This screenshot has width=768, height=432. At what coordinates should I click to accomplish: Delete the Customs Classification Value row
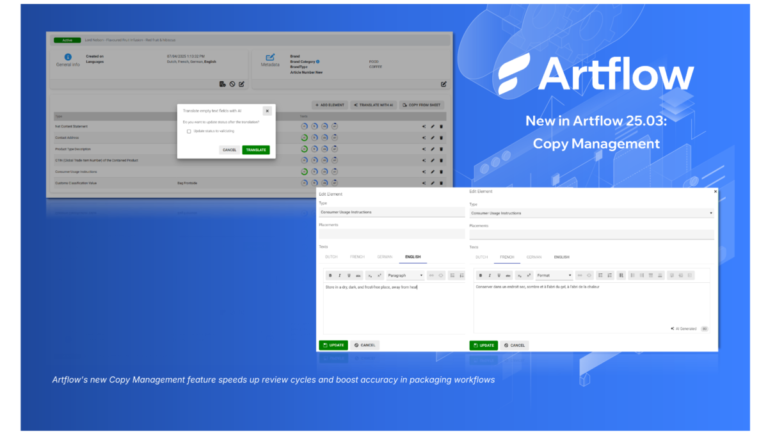tap(441, 183)
